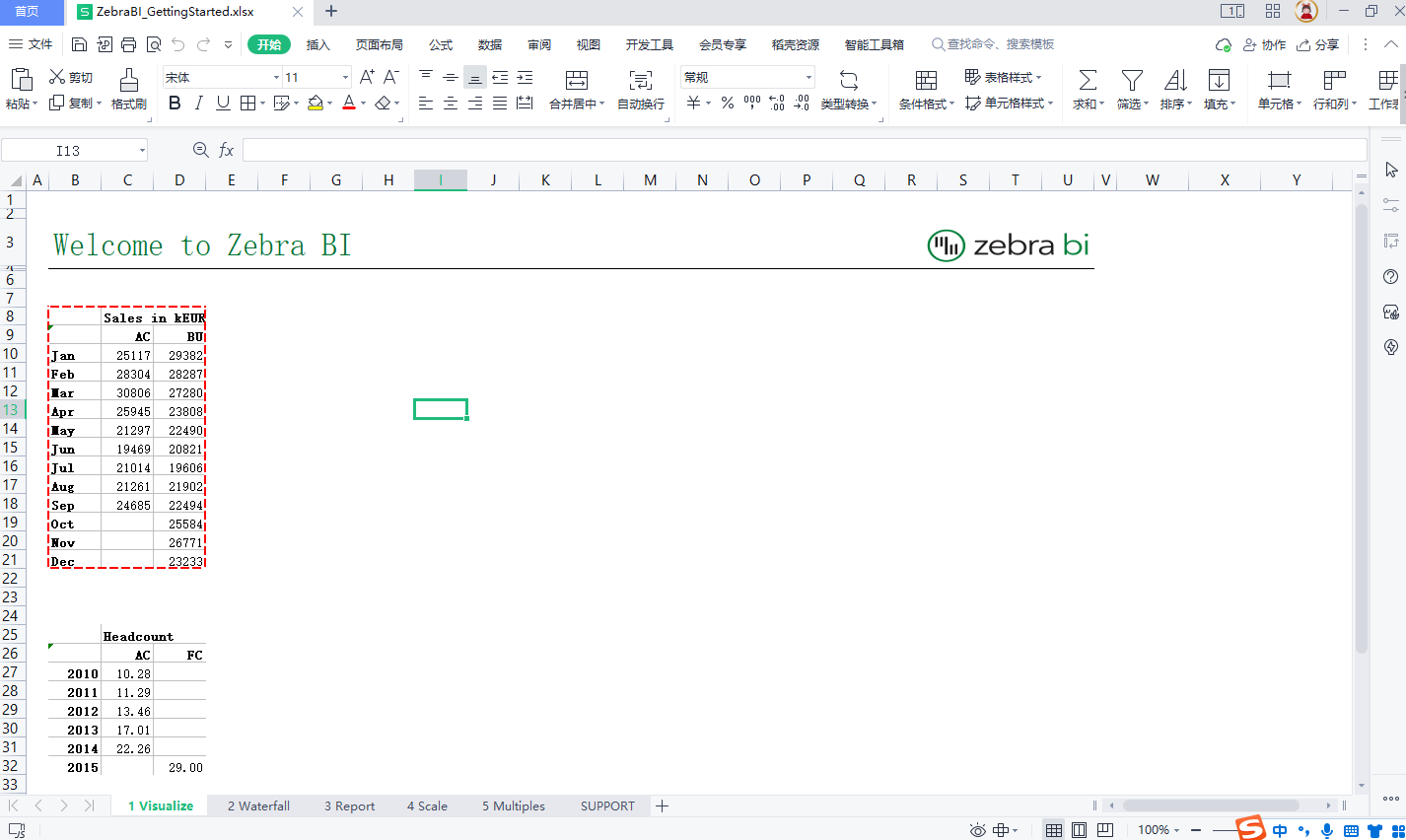Open the Page Layout (页面布局) ribbon tab
The image size is (1406, 840).
coord(380,44)
